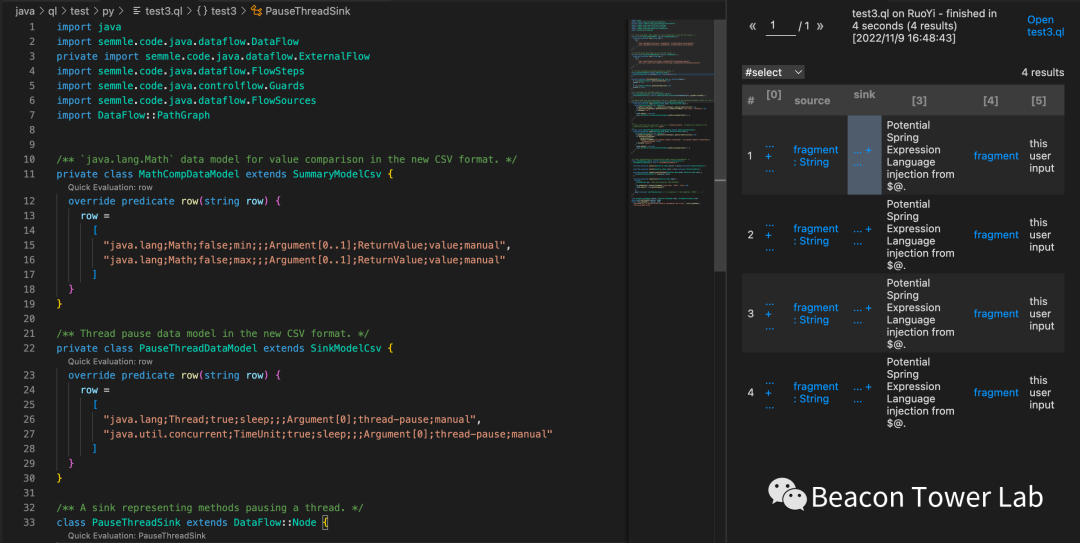Click the py breadcrumb folder

tap(107, 10)
